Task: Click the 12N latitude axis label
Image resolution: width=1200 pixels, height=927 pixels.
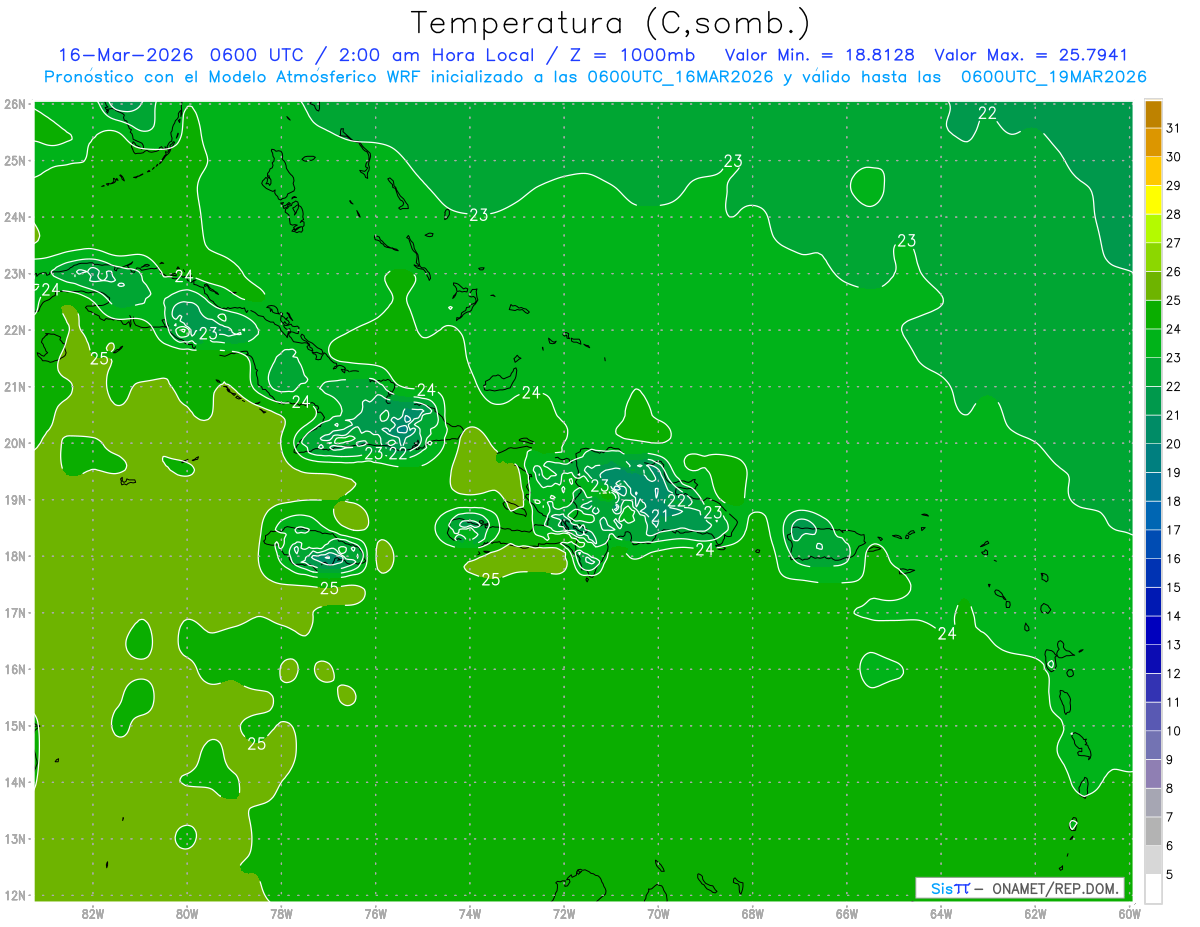Action: (x=14, y=894)
